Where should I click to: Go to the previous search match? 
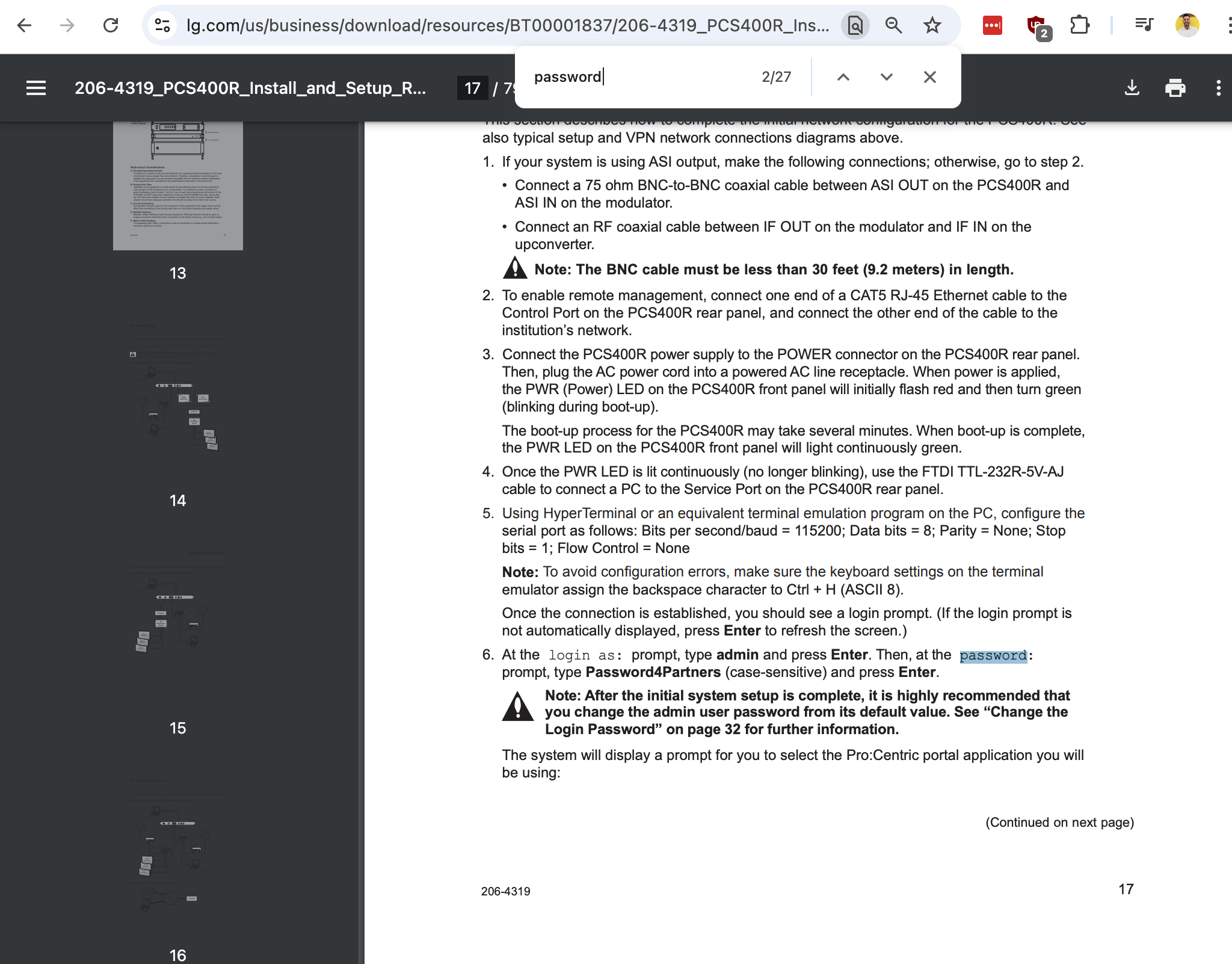[843, 77]
